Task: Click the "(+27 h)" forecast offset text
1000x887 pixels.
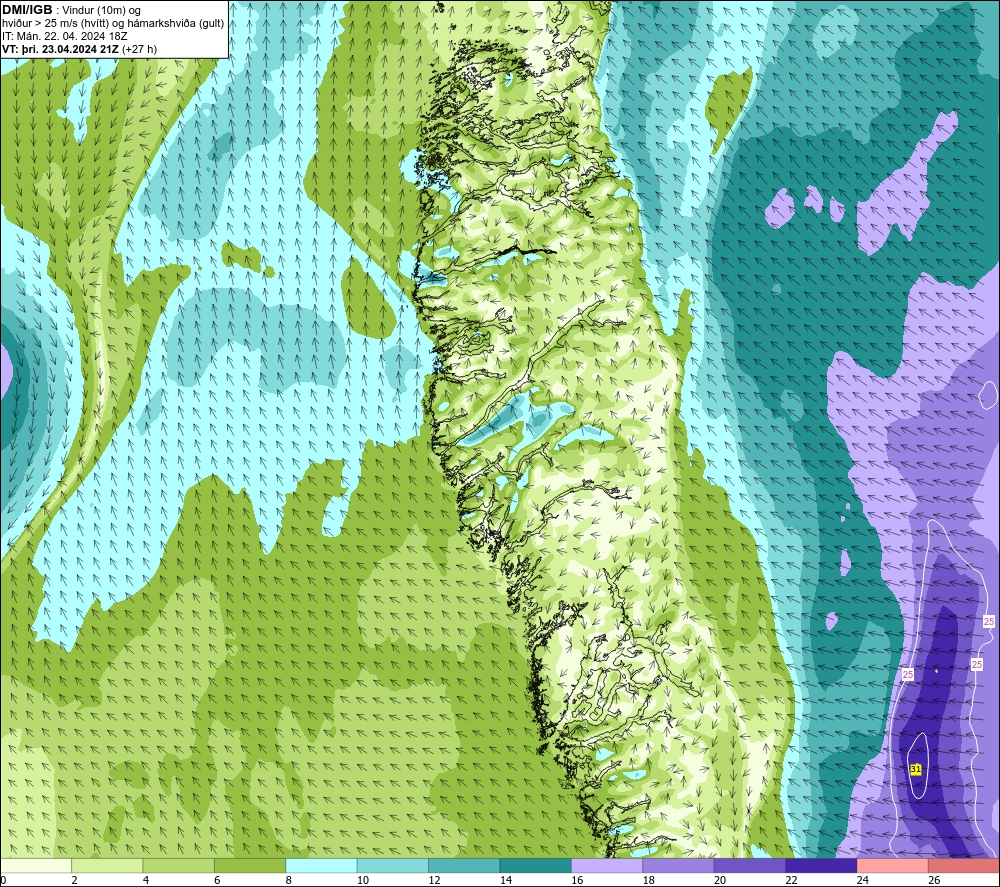Action: click(x=140, y=49)
